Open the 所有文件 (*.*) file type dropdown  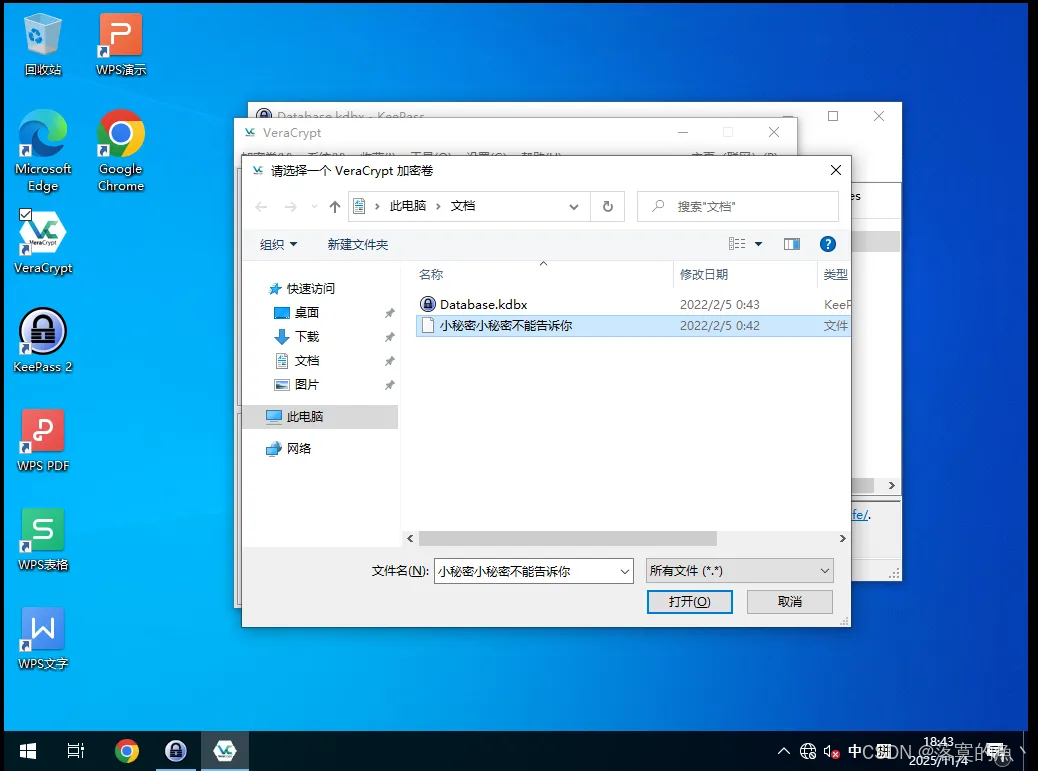pyautogui.click(x=739, y=570)
